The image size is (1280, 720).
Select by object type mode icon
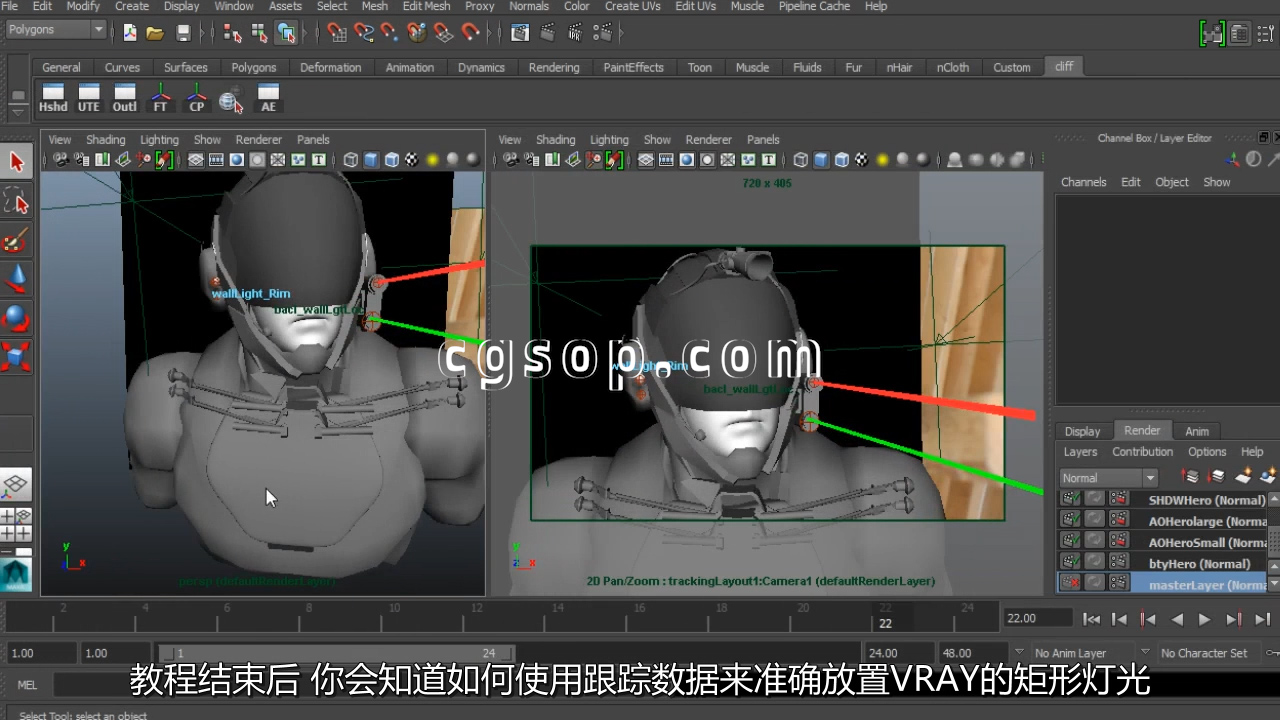pos(260,33)
